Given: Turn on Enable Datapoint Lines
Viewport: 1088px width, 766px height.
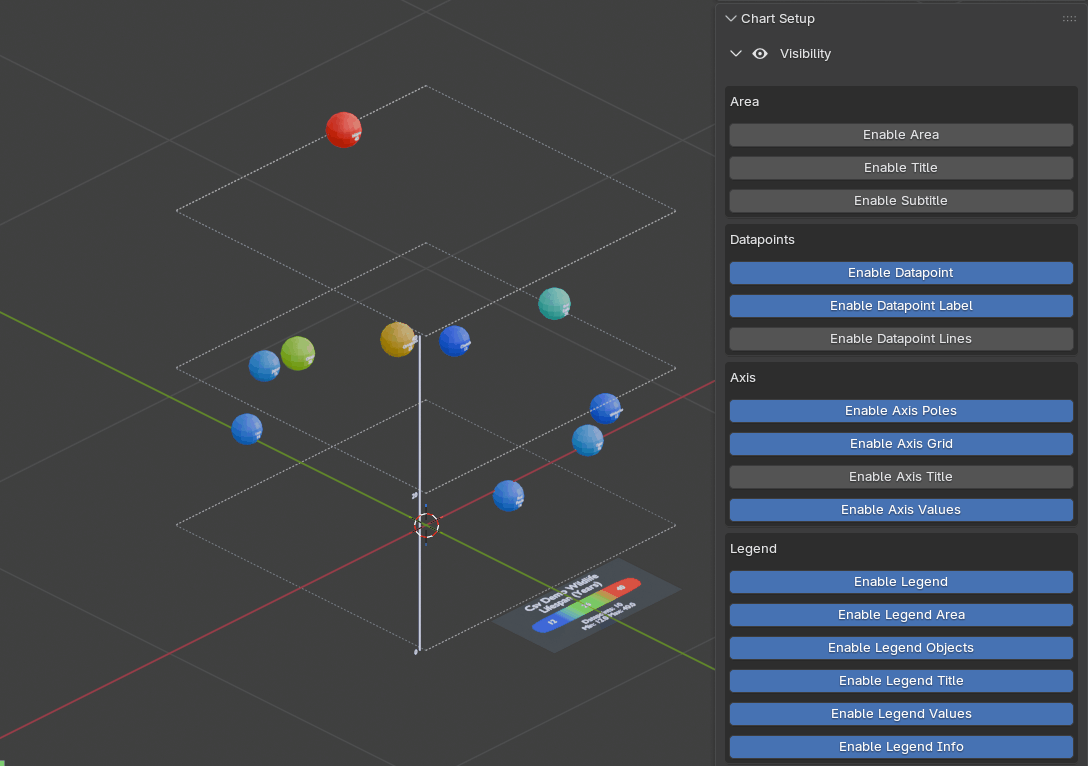Looking at the screenshot, I should click(x=900, y=339).
